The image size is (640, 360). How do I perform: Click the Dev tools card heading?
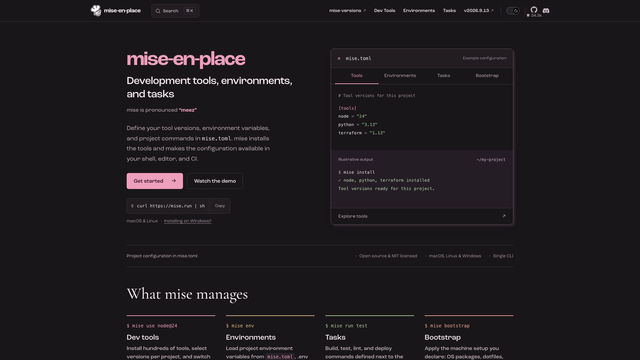[x=143, y=337]
